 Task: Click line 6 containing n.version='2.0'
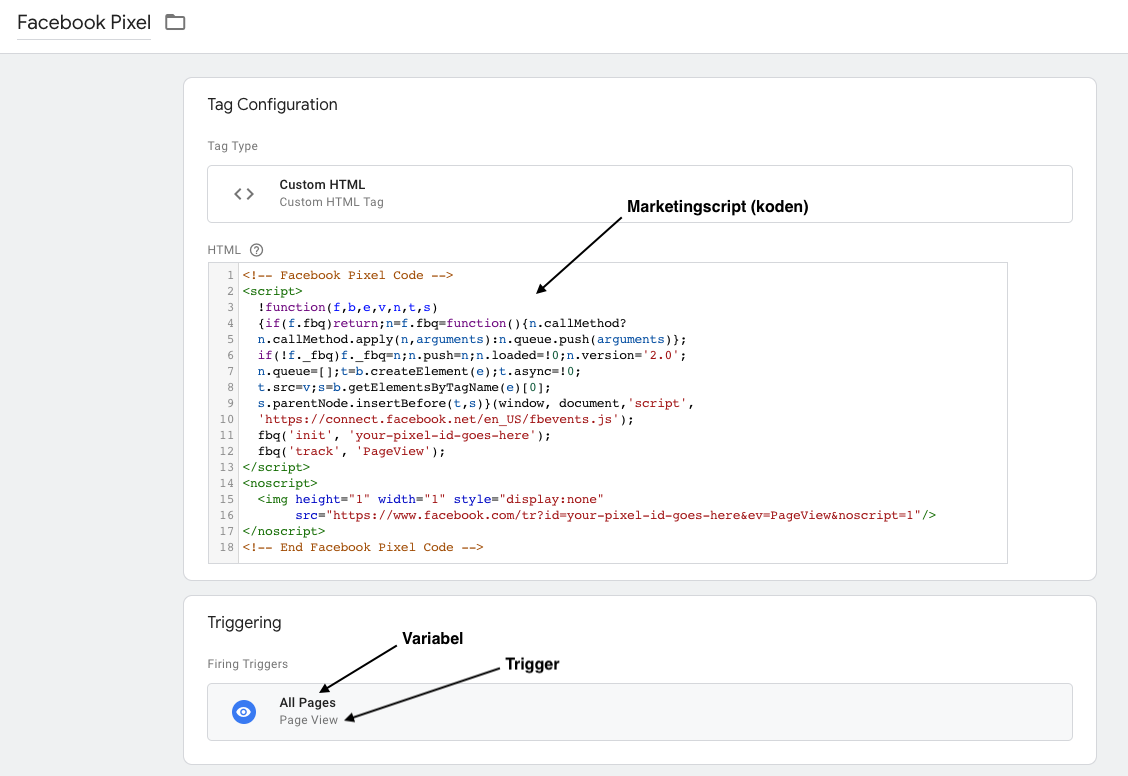tap(473, 355)
